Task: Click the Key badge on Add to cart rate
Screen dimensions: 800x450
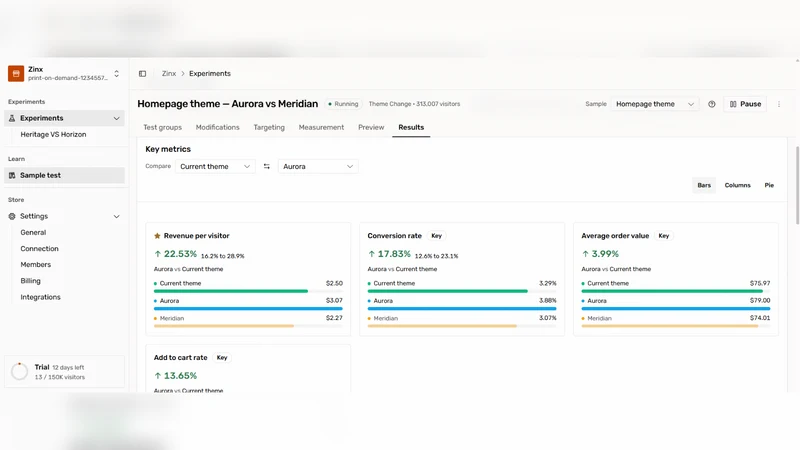Action: pos(221,358)
